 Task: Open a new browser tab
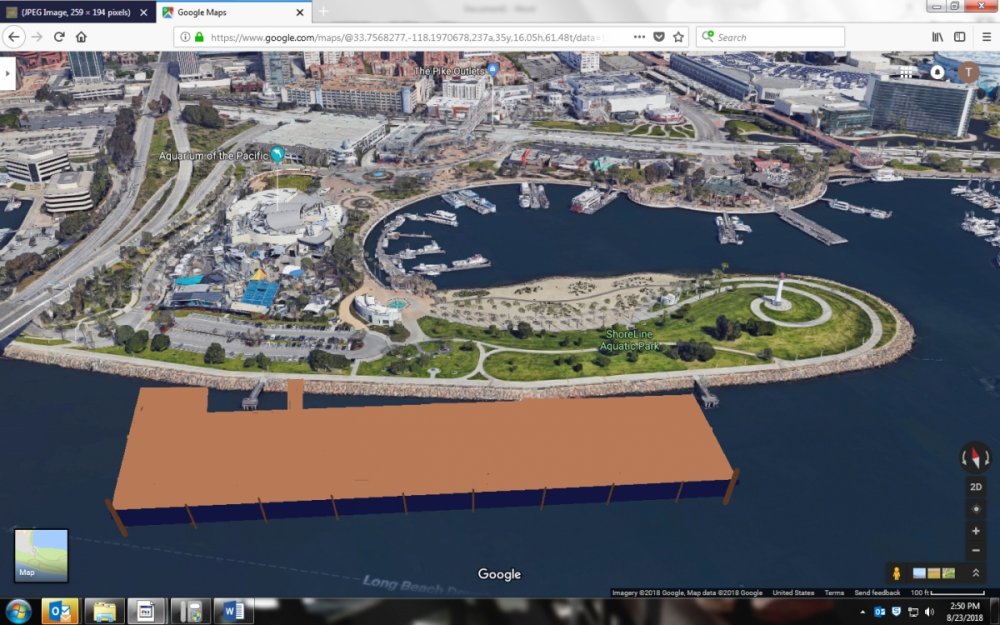tap(323, 12)
